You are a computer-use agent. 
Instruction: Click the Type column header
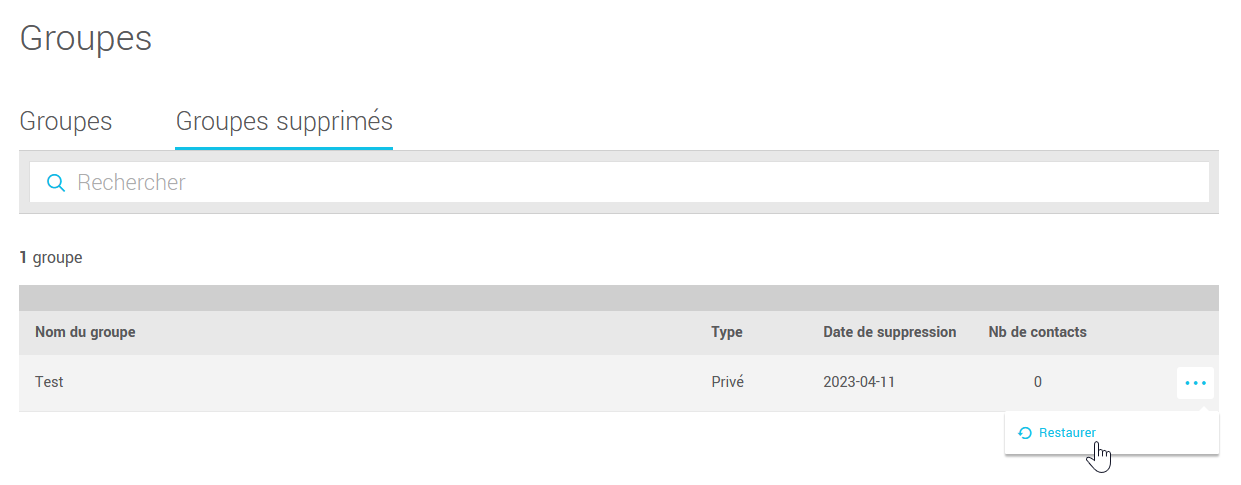coord(727,332)
